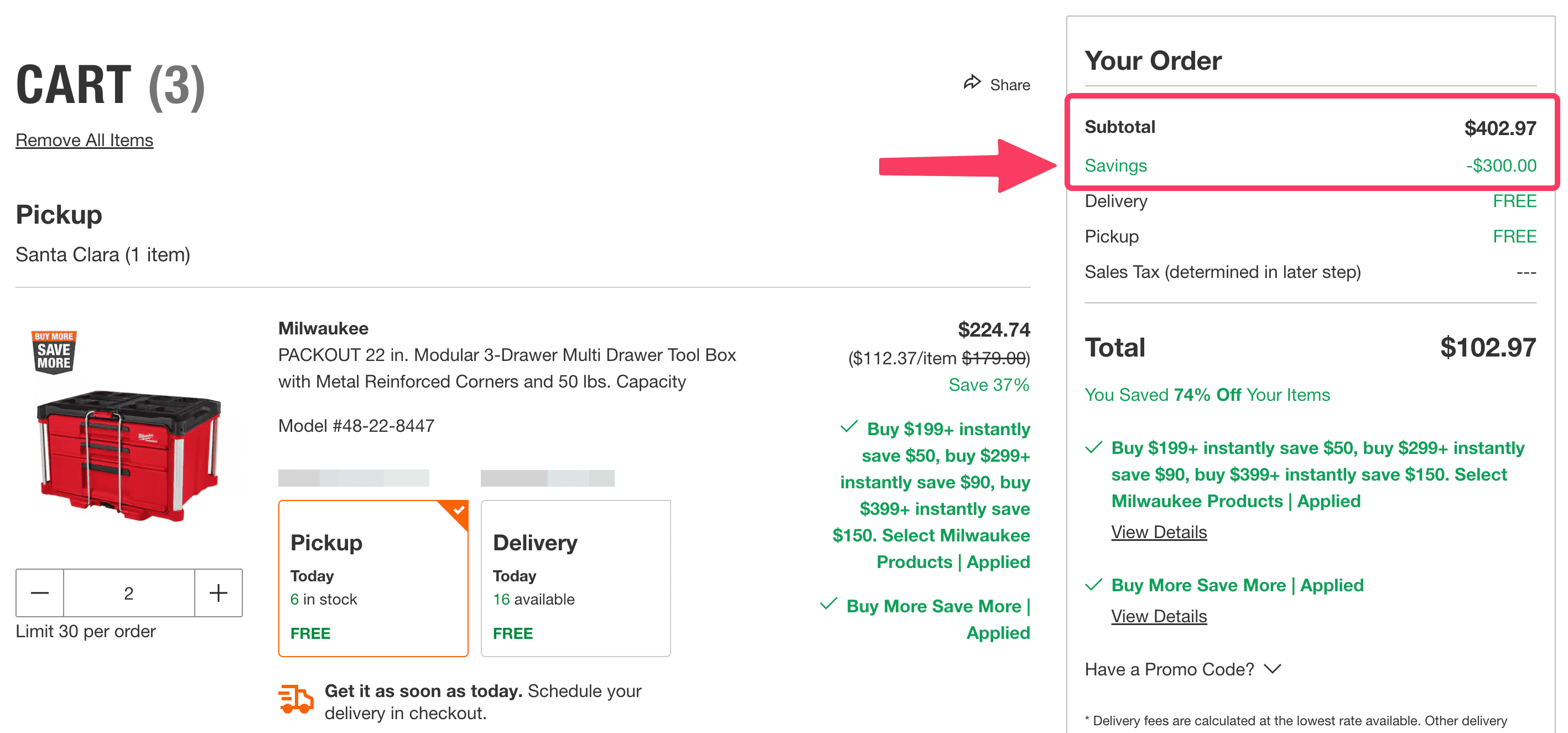Select the Delivery fulfillment option

(575, 579)
